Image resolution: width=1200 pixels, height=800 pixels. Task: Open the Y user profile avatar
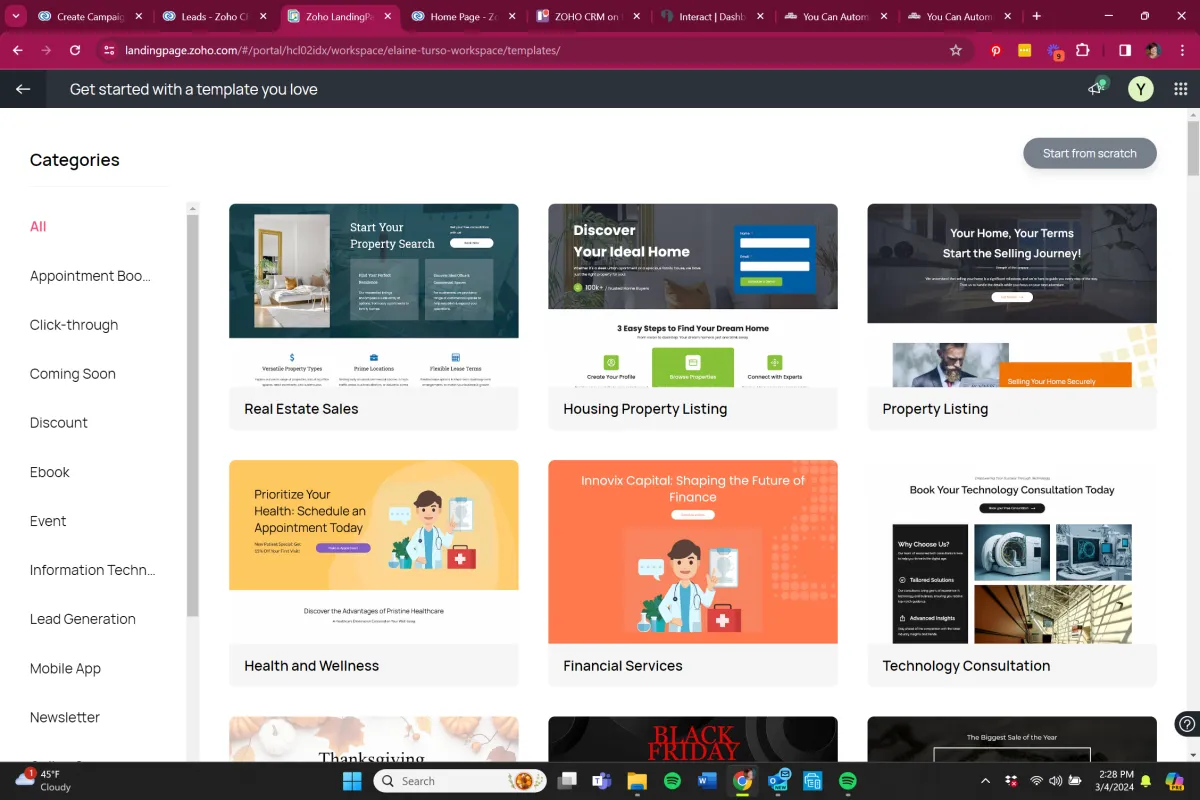click(x=1140, y=89)
